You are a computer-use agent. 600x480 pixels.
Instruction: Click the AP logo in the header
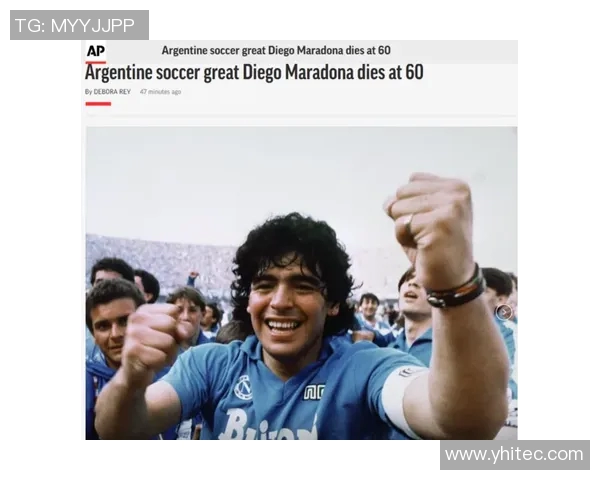pyautogui.click(x=96, y=51)
